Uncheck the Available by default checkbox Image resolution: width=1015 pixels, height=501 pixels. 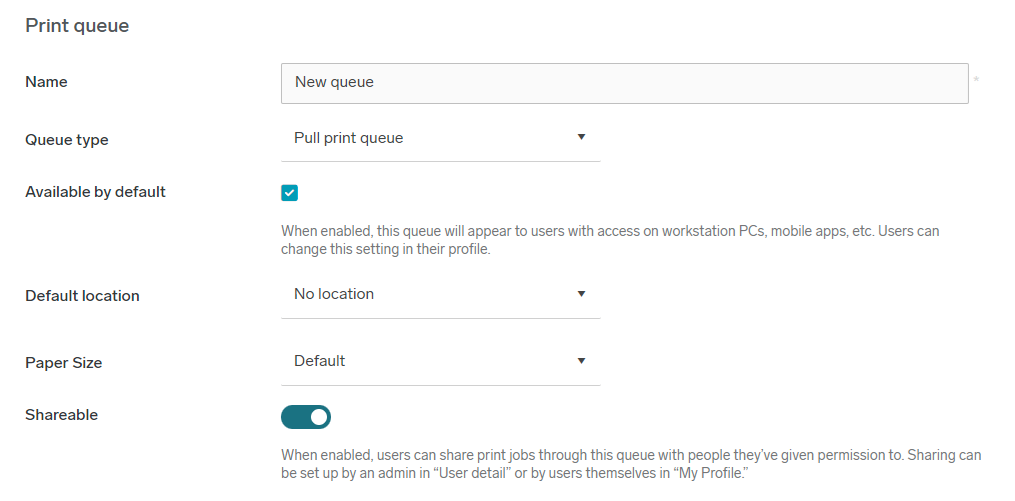[x=290, y=193]
